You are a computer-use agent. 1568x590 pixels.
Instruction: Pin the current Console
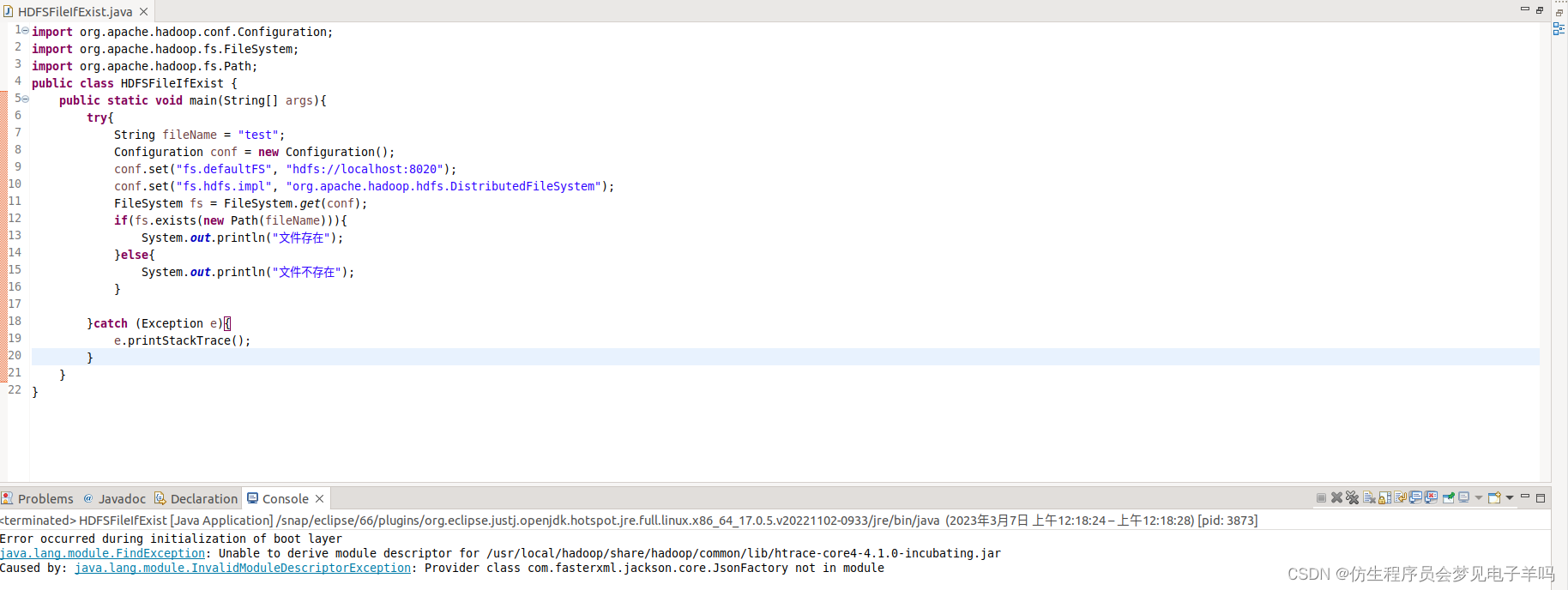pos(1449,497)
